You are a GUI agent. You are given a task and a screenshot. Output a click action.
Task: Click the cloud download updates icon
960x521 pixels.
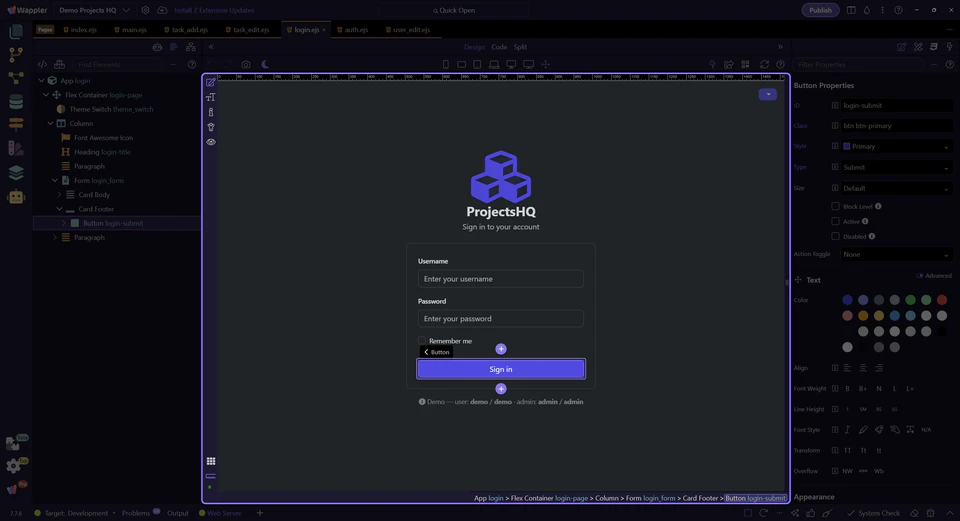coord(162,10)
